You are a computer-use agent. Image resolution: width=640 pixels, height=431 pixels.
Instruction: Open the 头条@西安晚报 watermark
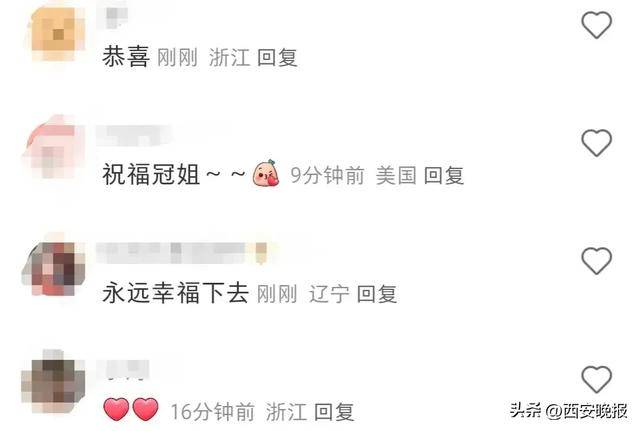tap(569, 410)
